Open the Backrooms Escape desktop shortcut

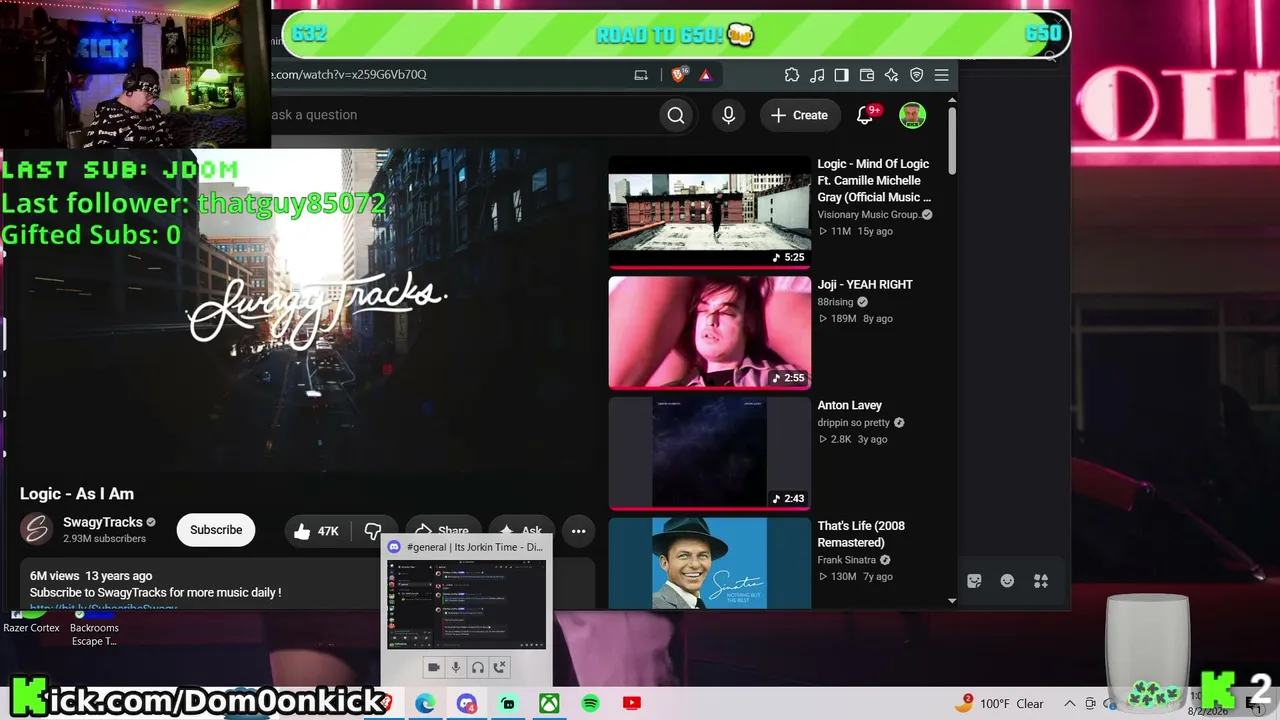(x=94, y=628)
